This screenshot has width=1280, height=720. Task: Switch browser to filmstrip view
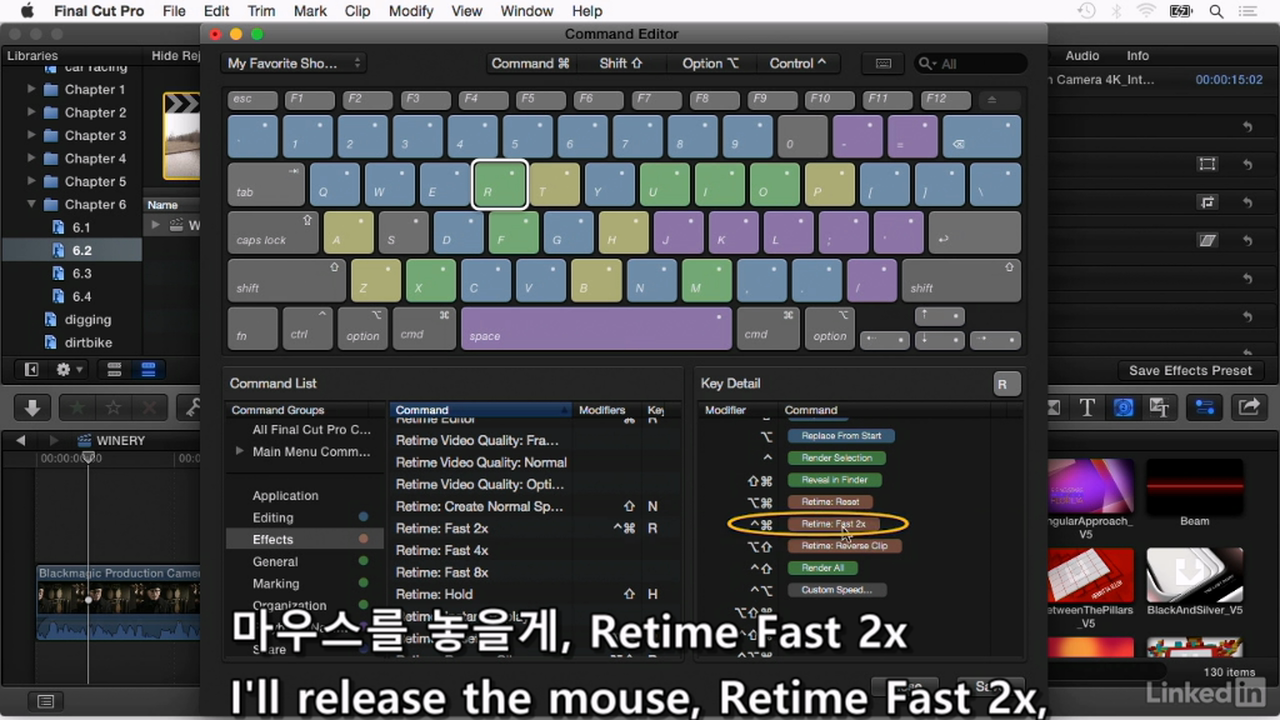tap(114, 370)
